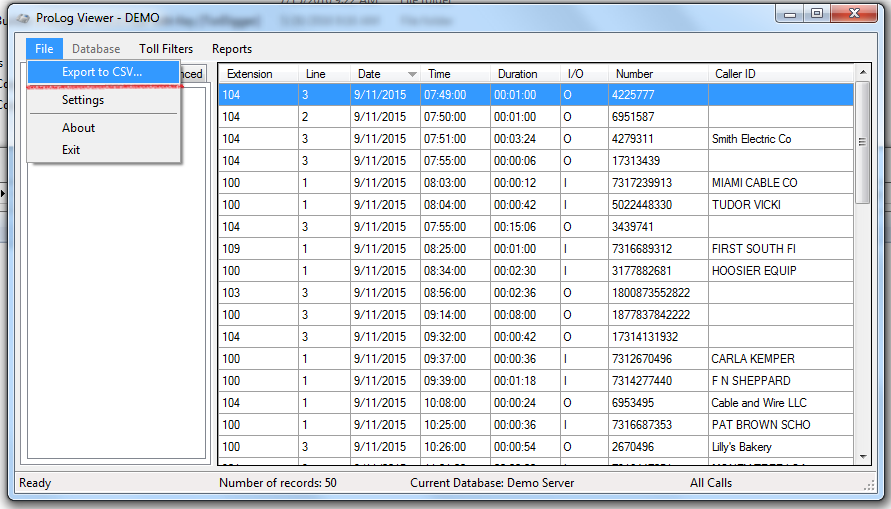Click the scroll up arrow of call list
This screenshot has width=891, height=509.
click(863, 73)
